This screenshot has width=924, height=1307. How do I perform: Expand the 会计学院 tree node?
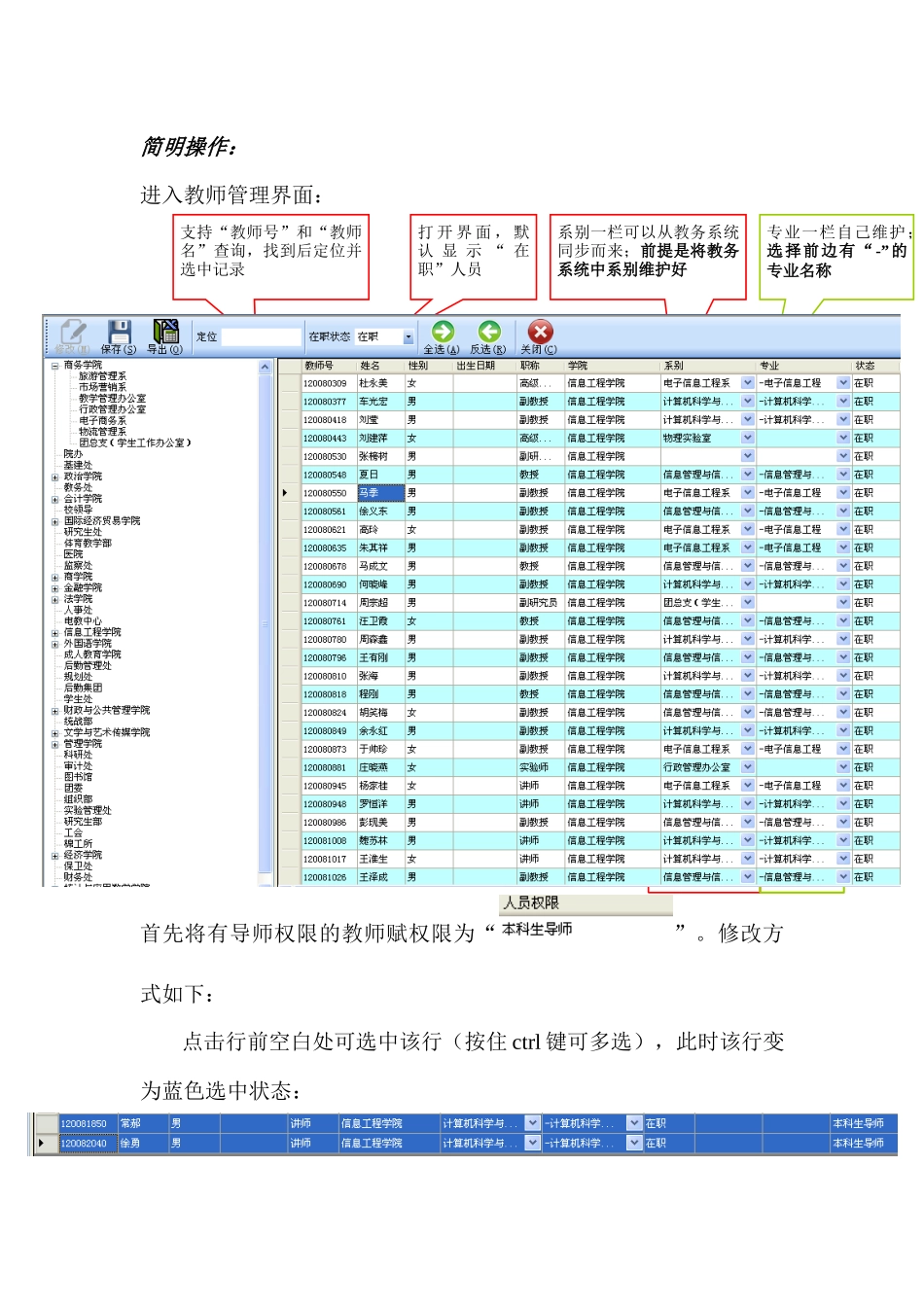click(x=55, y=499)
